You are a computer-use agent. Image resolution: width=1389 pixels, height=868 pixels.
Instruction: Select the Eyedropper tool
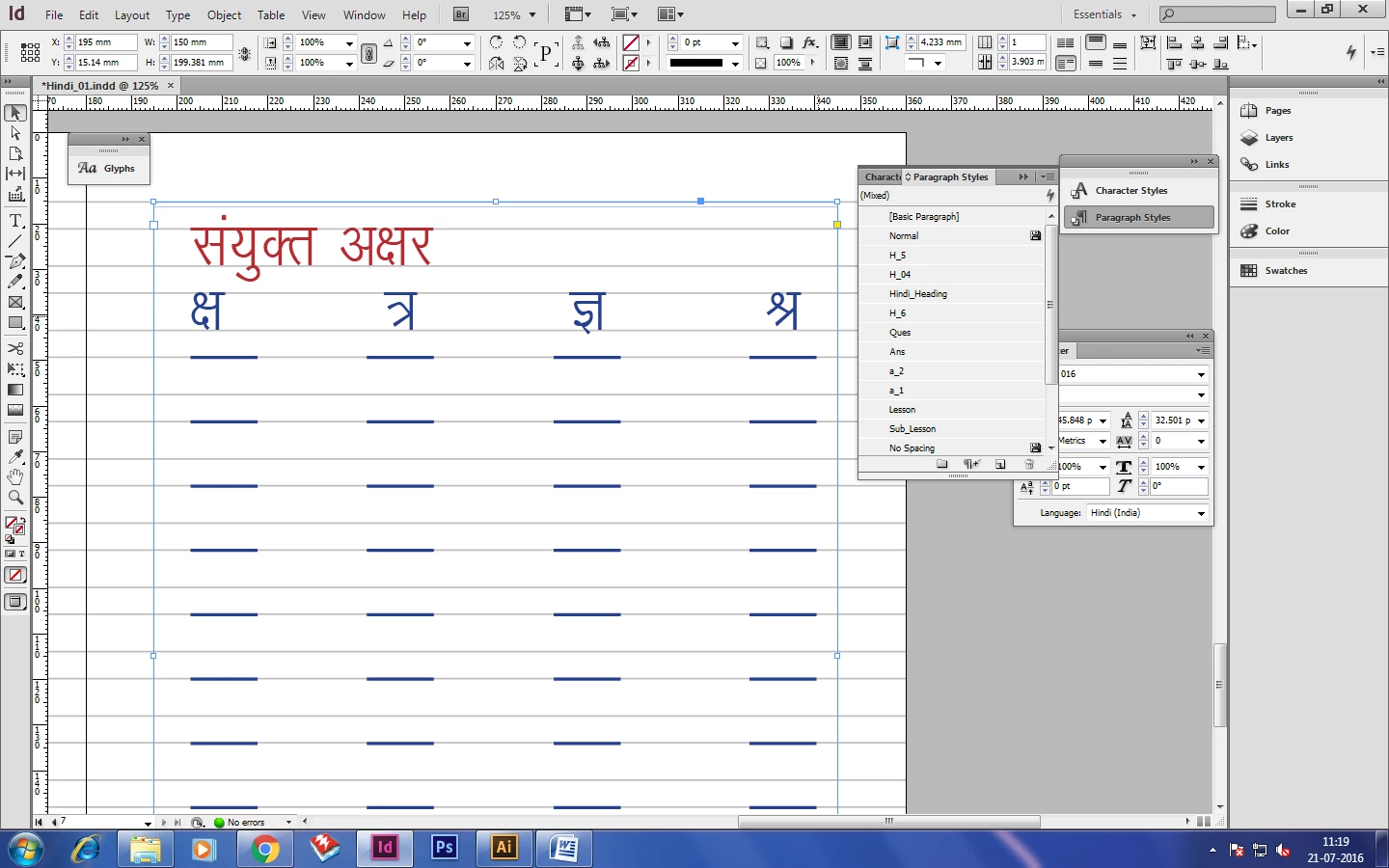click(15, 457)
